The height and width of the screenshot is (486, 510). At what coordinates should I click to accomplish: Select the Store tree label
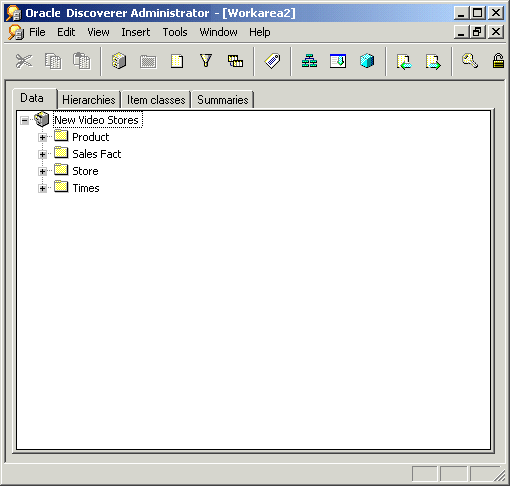click(x=85, y=171)
